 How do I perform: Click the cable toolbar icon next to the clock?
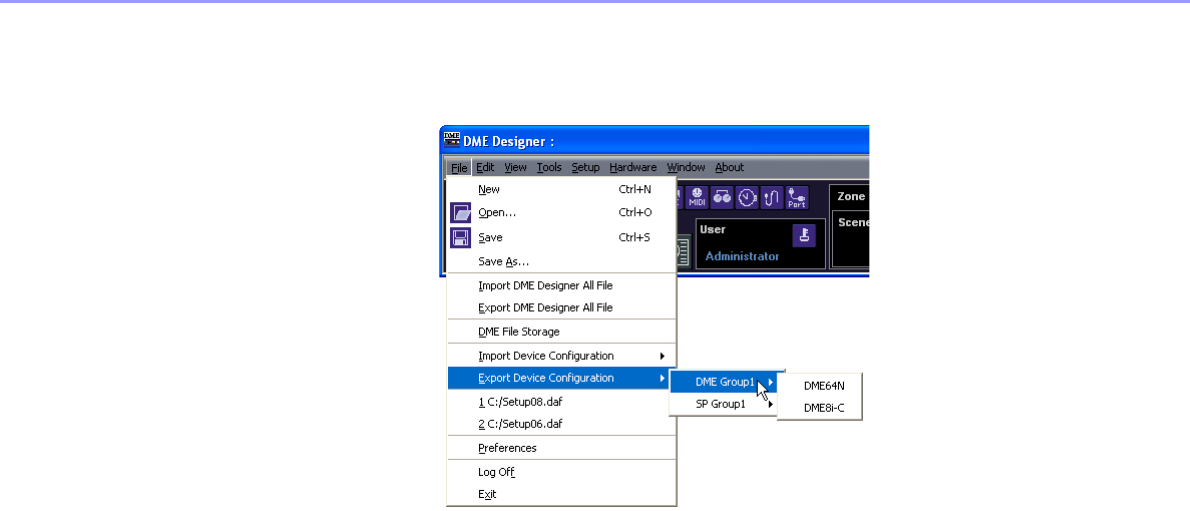772,197
